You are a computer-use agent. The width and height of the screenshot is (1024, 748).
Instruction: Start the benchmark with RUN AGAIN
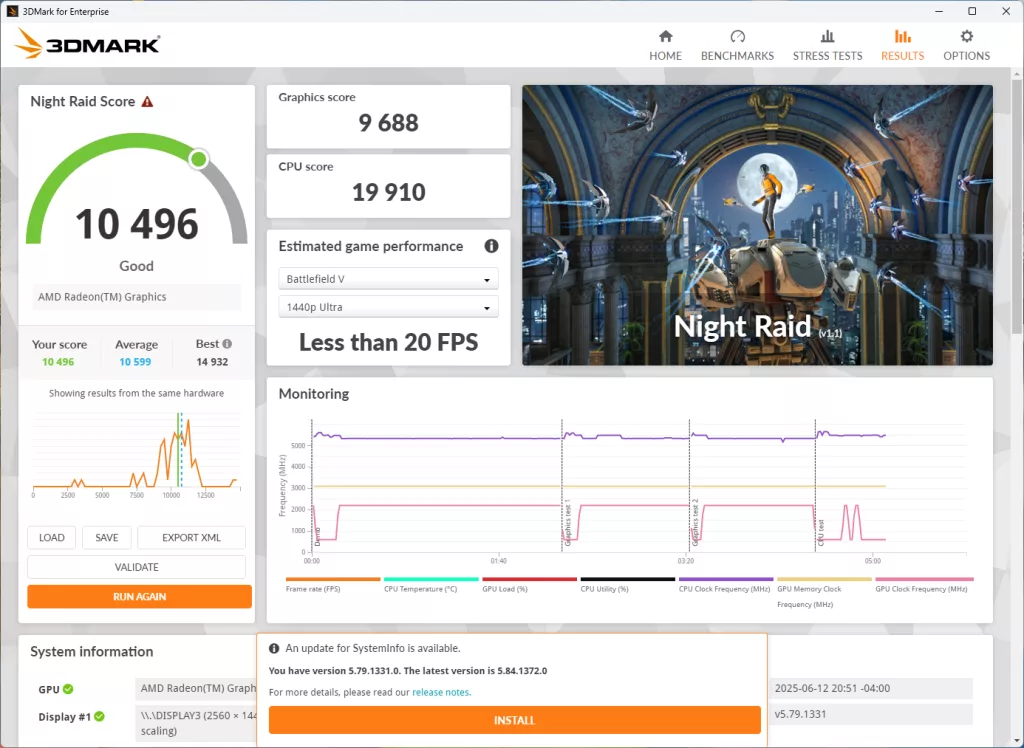(x=140, y=596)
